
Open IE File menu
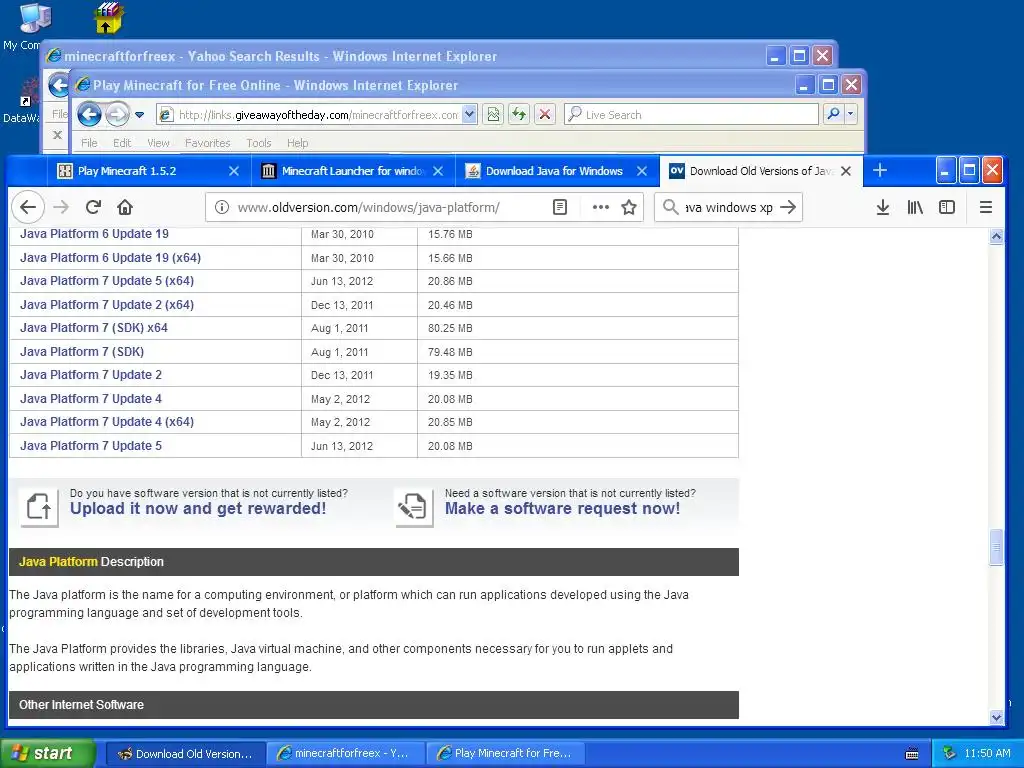pyautogui.click(x=89, y=143)
